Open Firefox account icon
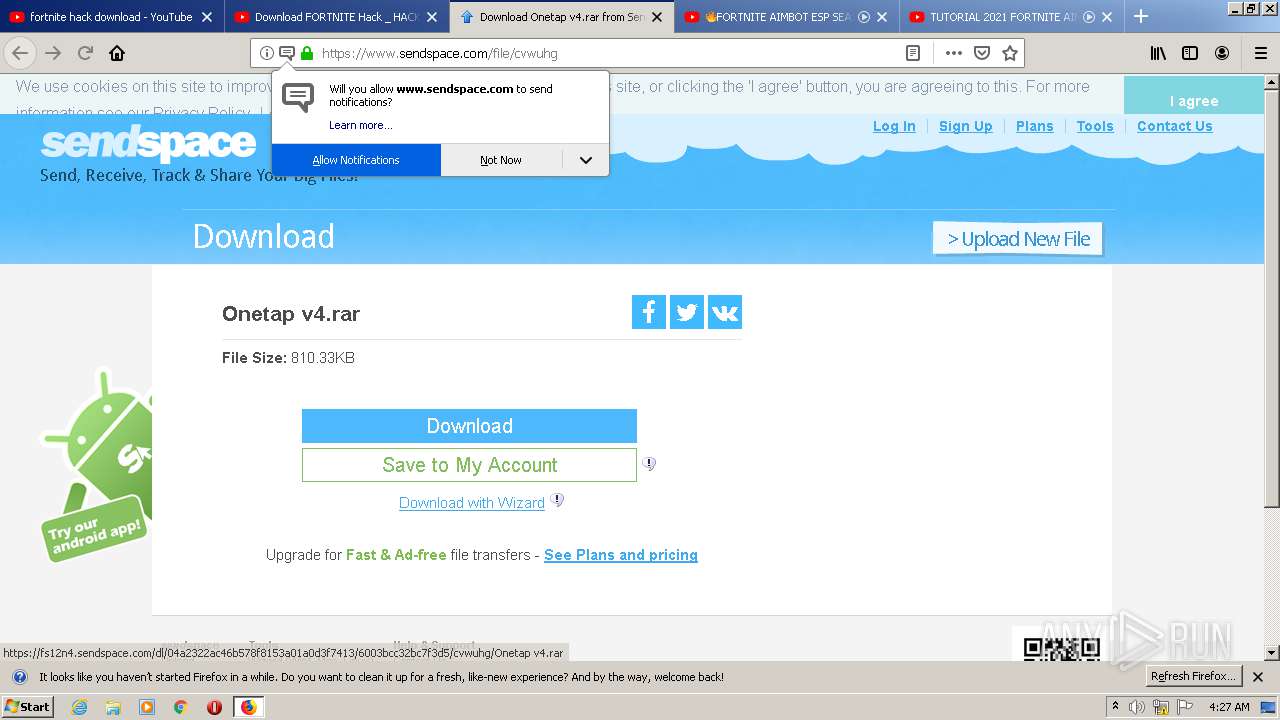1280x720 pixels. pos(1222,53)
